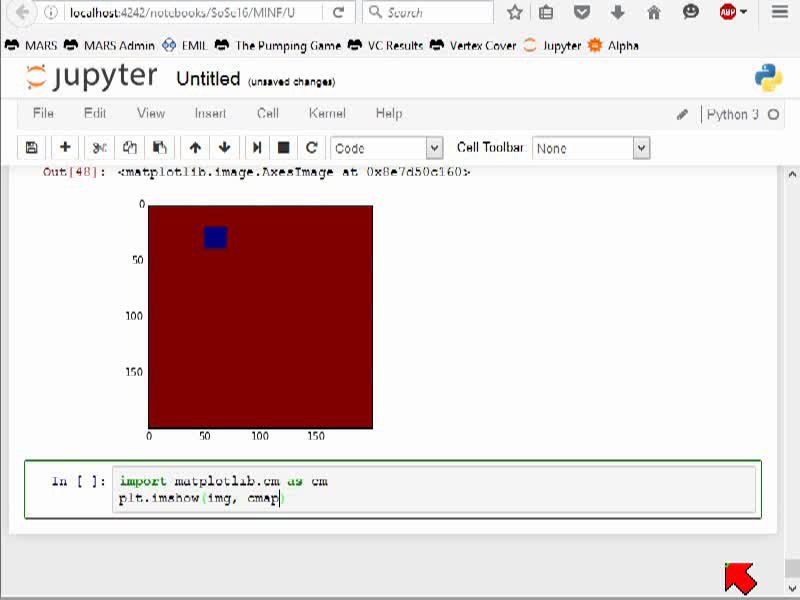Open the bookmarks list icon
The width and height of the screenshot is (800, 600).
(x=546, y=12)
